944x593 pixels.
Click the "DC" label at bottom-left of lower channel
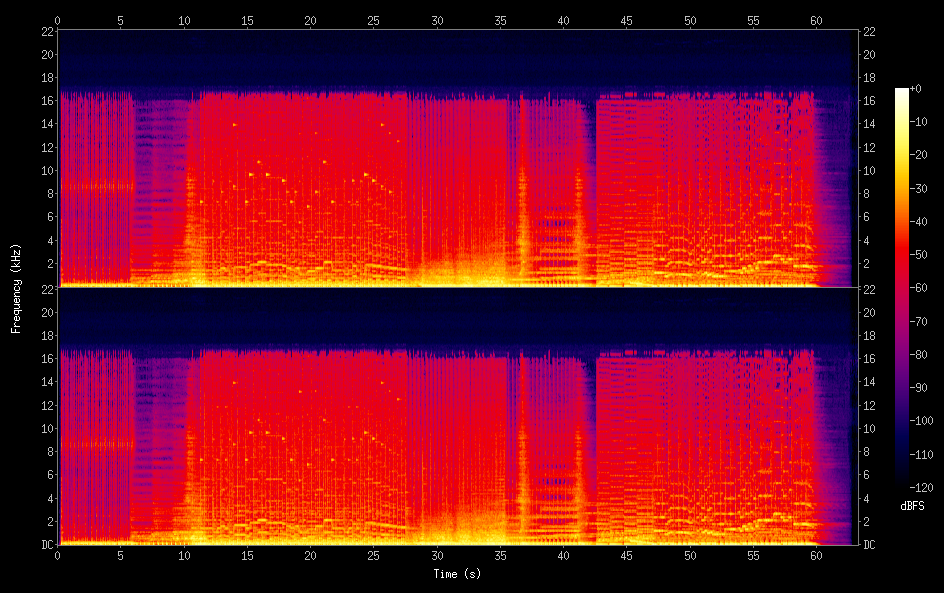coord(46,545)
